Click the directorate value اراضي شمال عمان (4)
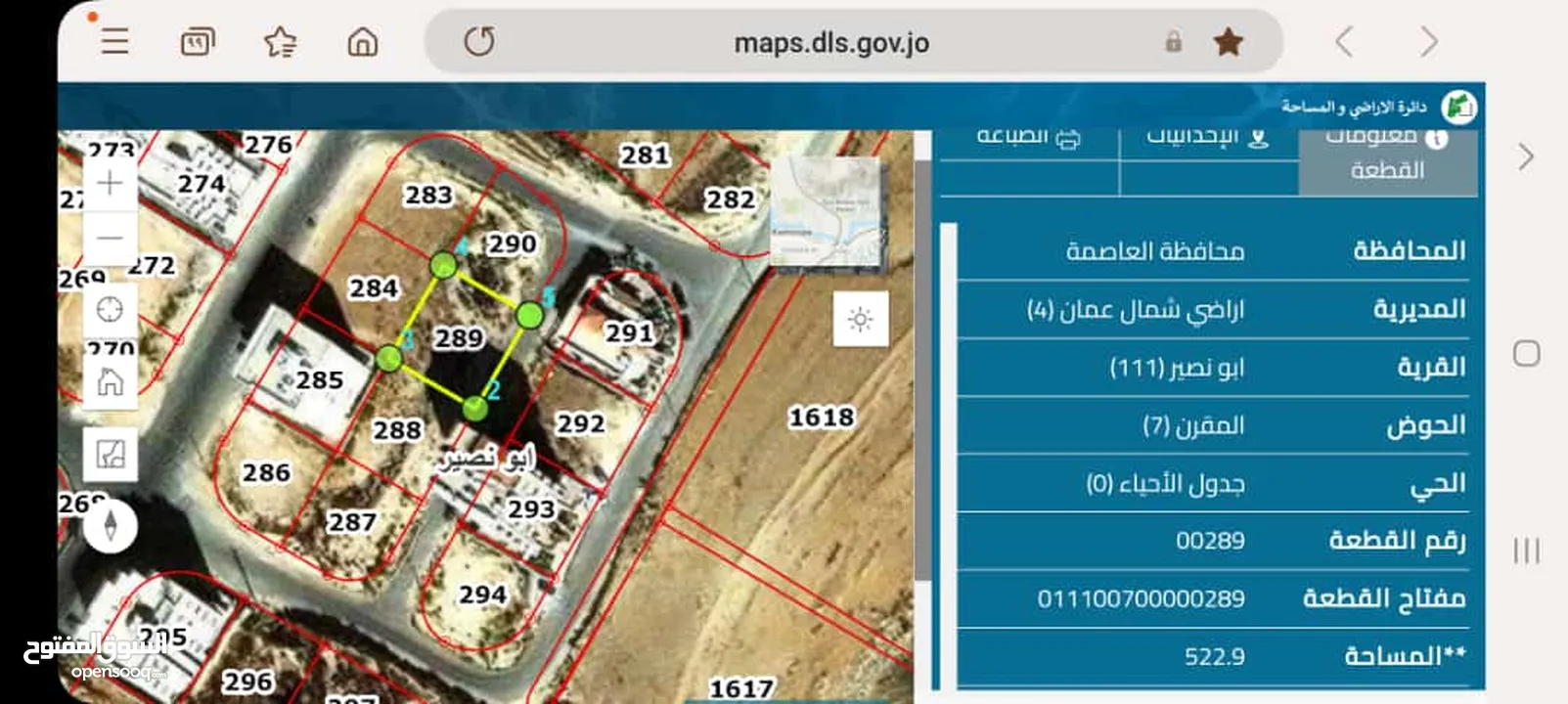The image size is (1568, 704). coord(1136,310)
